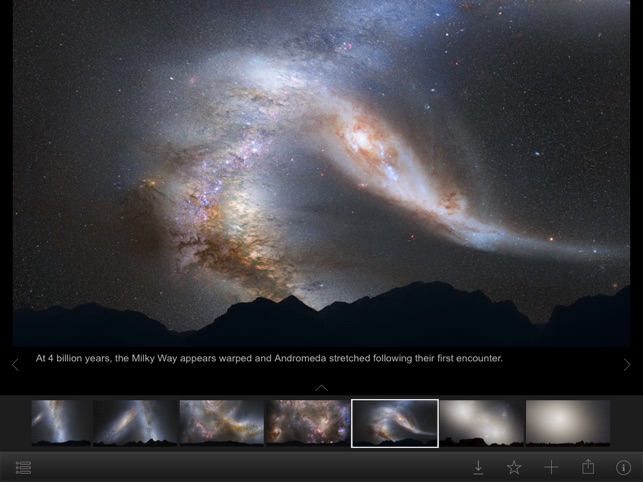The height and width of the screenshot is (482, 643).
Task: Open the sixth thumbnail with two glowing cores
Action: click(x=482, y=423)
